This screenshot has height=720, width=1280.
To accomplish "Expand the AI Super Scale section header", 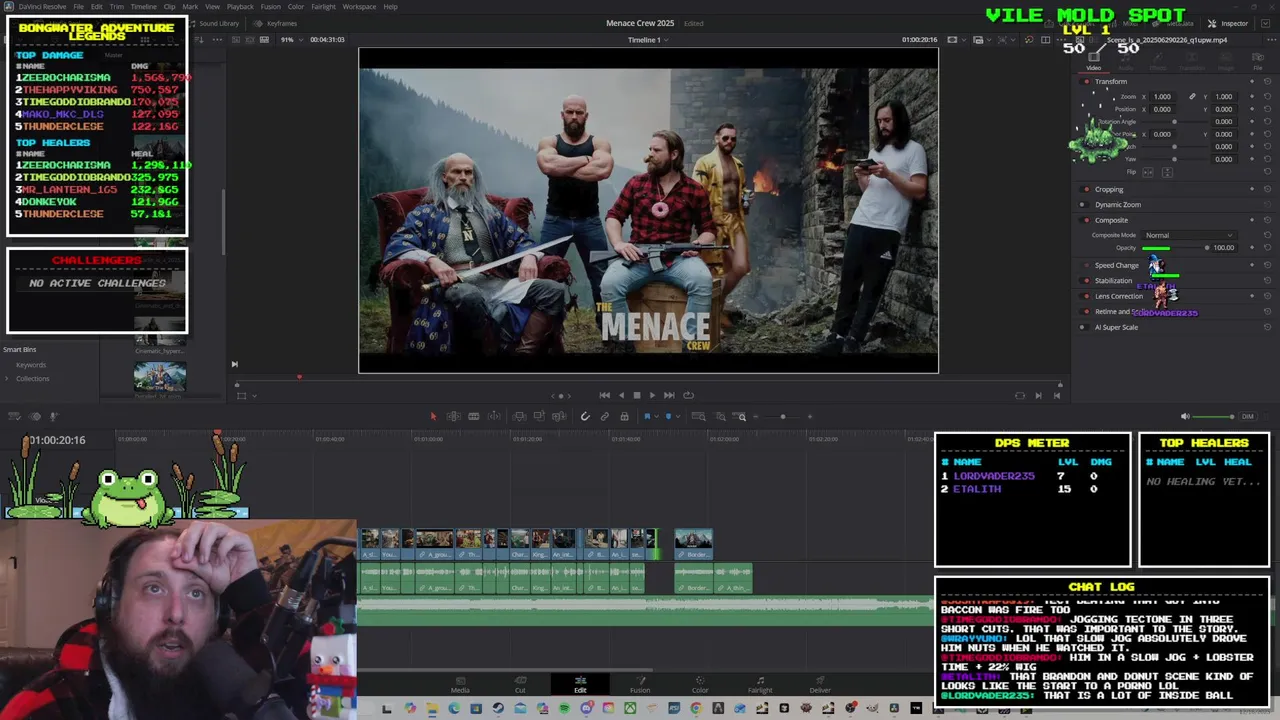I will click(1116, 327).
